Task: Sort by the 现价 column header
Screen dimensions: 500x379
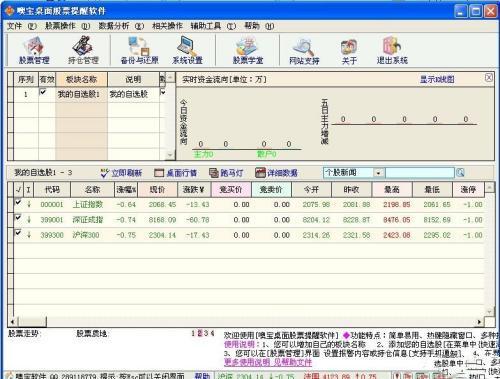Action: pos(157,190)
